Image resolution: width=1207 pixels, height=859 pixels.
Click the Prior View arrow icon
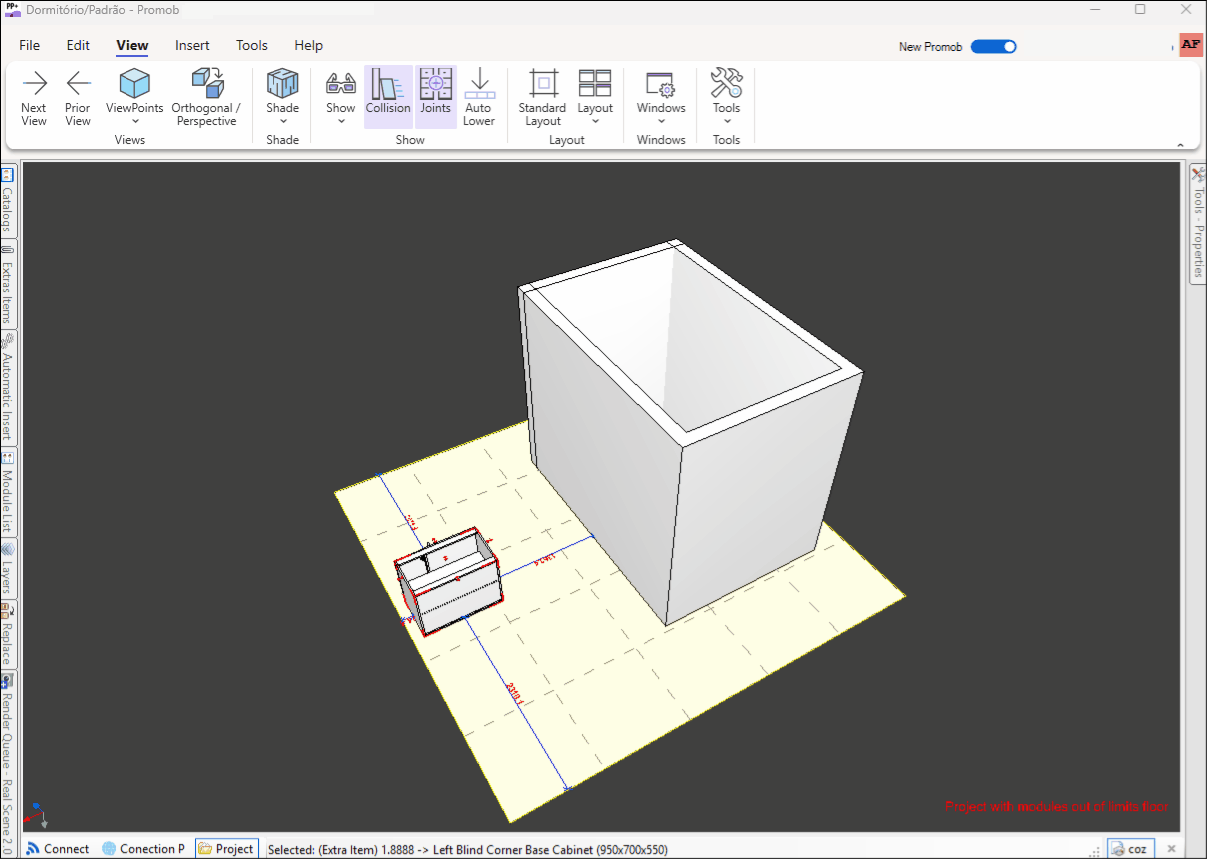78,84
